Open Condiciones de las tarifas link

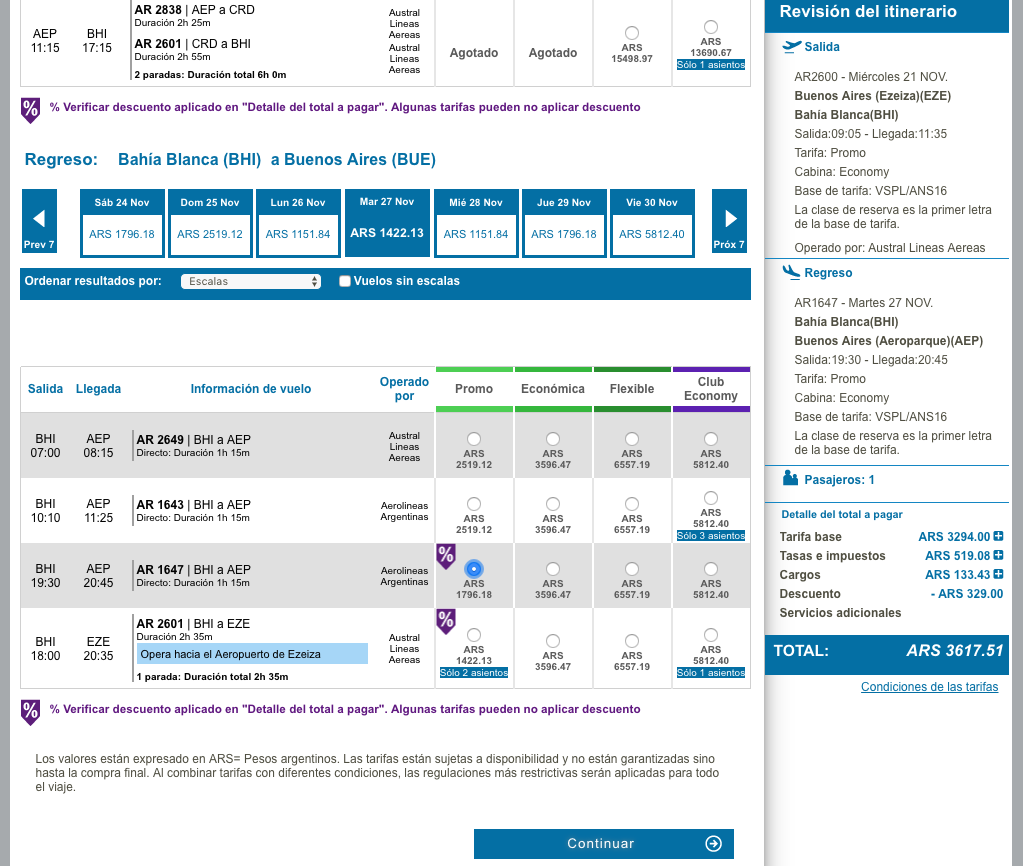(x=929, y=687)
